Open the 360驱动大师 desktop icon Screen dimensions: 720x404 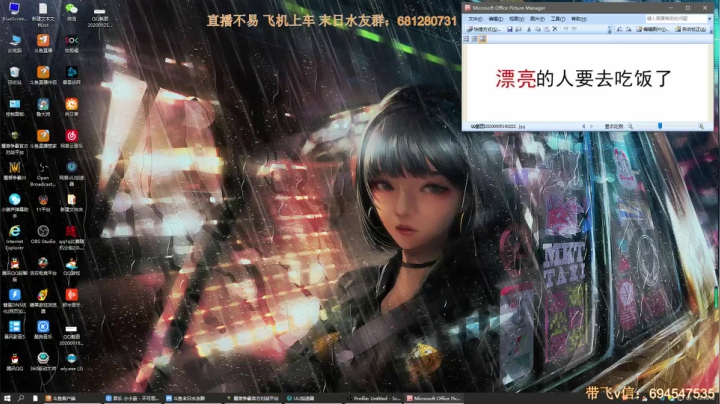click(x=43, y=362)
